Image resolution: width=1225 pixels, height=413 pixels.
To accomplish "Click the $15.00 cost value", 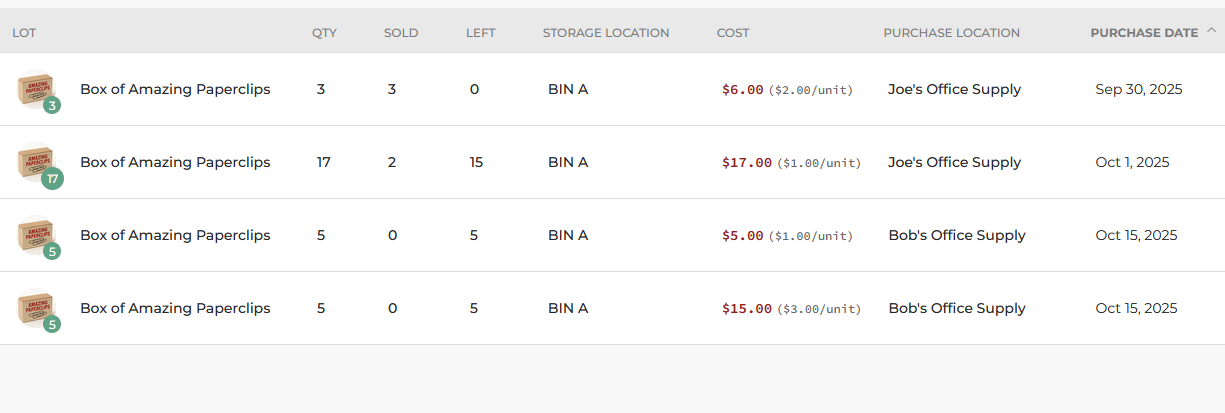I will point(747,309).
